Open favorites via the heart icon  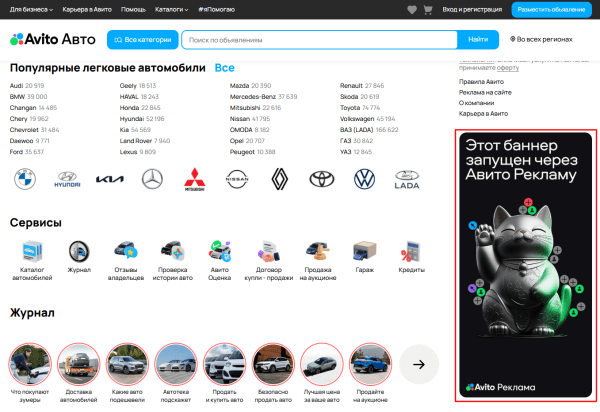[x=412, y=9]
